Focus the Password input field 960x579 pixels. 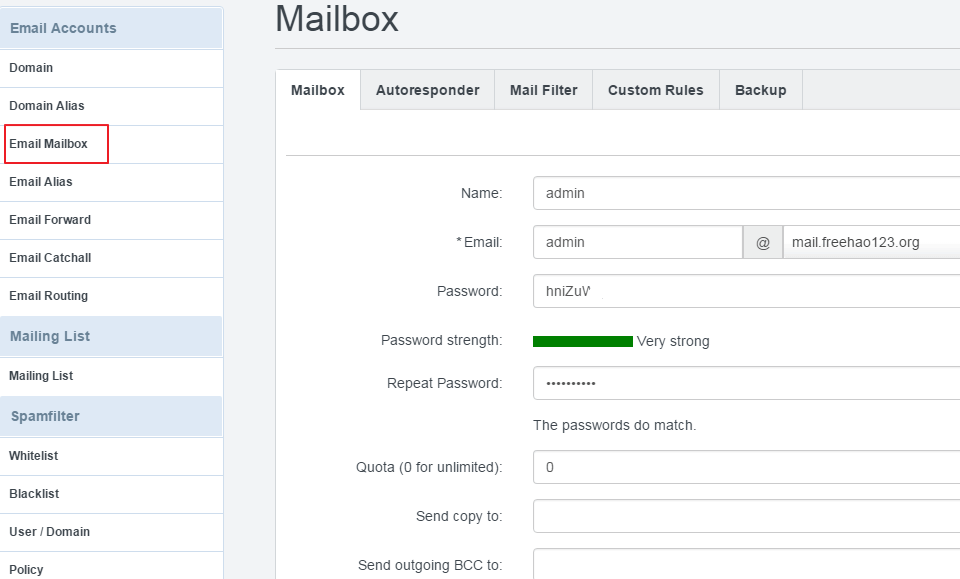tap(746, 291)
